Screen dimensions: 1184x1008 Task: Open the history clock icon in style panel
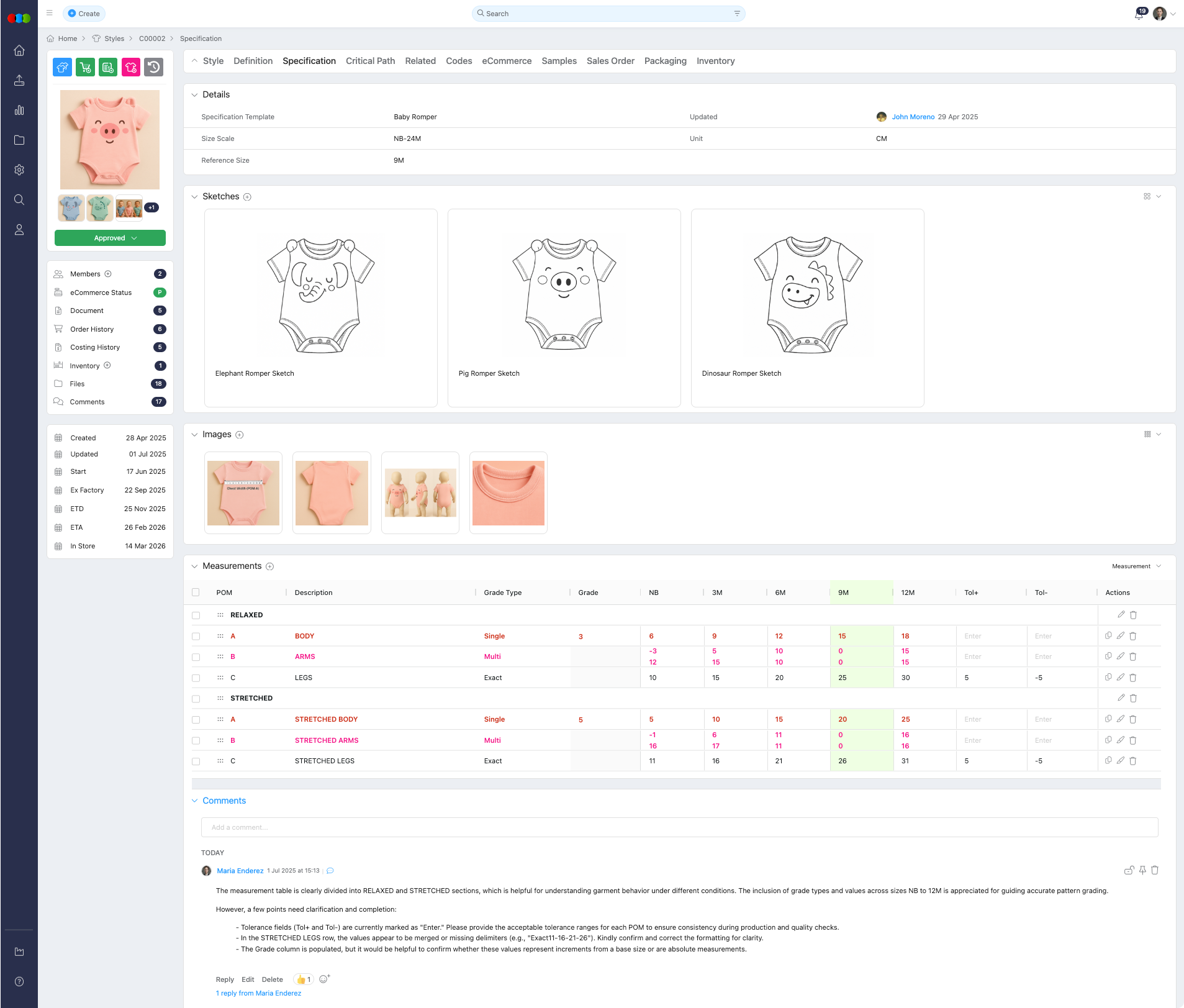pos(153,67)
